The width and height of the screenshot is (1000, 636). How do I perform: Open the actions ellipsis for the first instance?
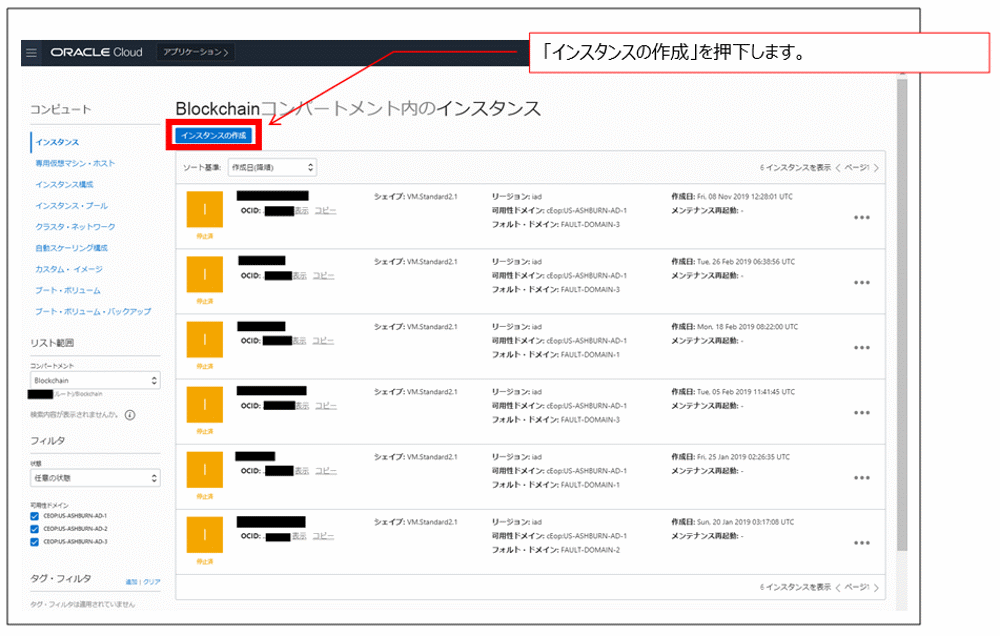click(x=861, y=217)
